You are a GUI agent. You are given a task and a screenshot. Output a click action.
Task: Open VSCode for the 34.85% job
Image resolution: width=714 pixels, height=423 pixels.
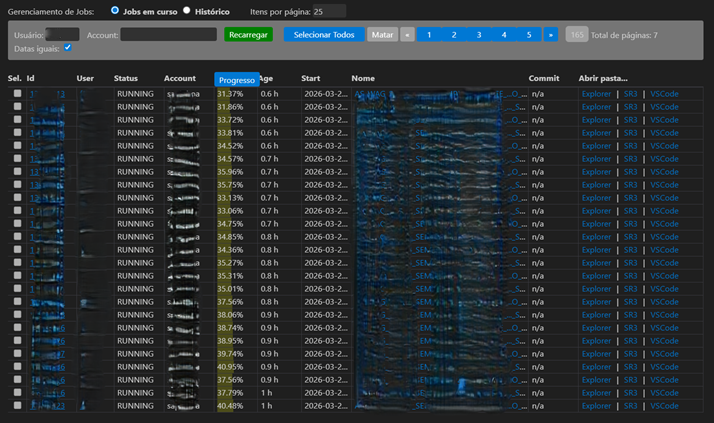pyautogui.click(x=664, y=237)
